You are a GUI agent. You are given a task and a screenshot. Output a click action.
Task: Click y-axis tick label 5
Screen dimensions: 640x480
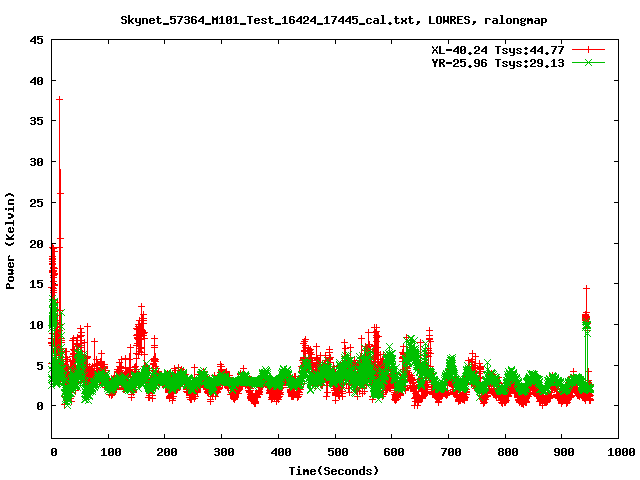pos(40,365)
